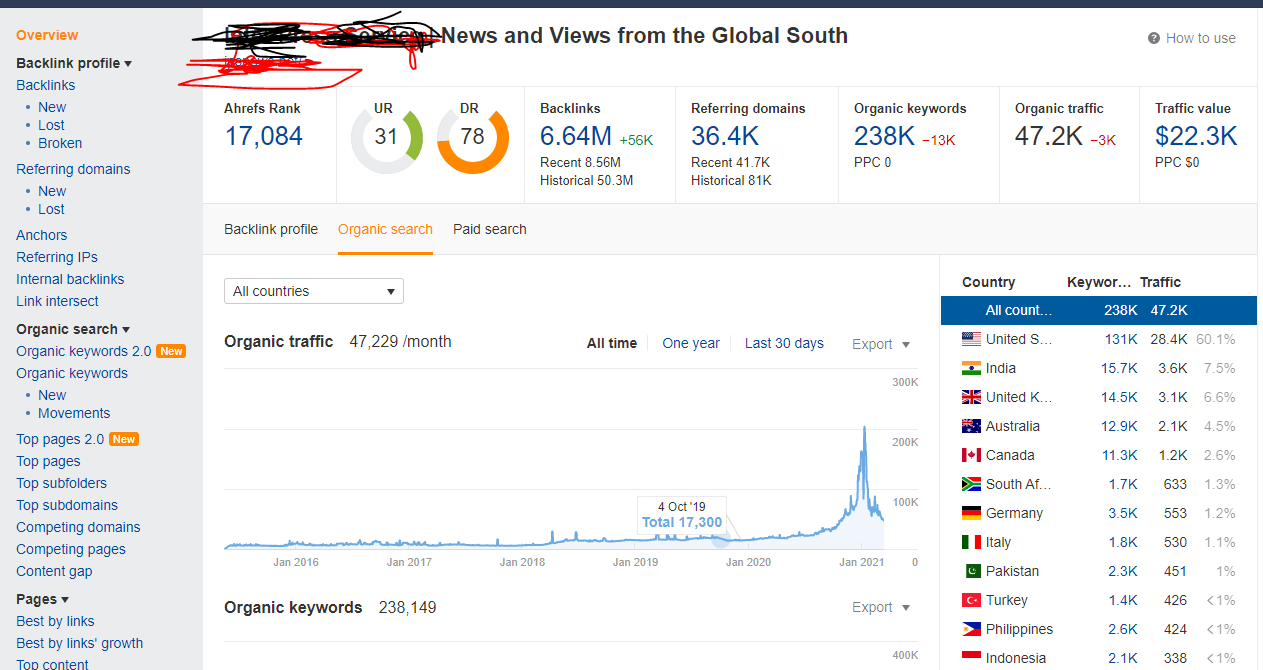This screenshot has height=670, width=1263.
Task: Click the India flag icon
Action: pyautogui.click(x=971, y=368)
